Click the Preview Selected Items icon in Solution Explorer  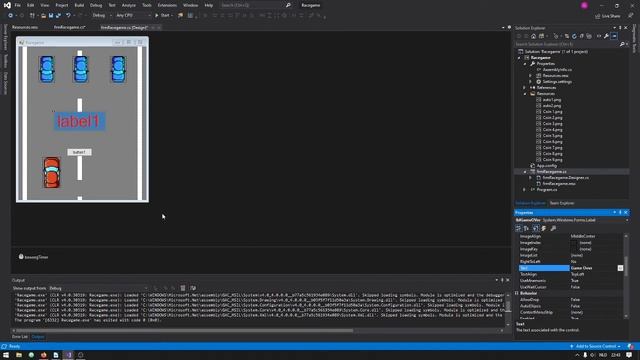click(614, 36)
